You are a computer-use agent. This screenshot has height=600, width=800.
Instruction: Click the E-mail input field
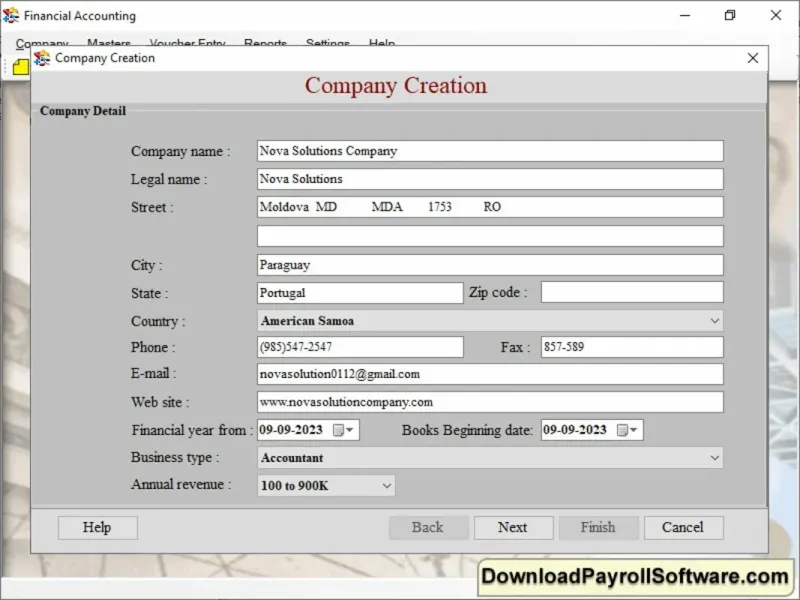(490, 374)
